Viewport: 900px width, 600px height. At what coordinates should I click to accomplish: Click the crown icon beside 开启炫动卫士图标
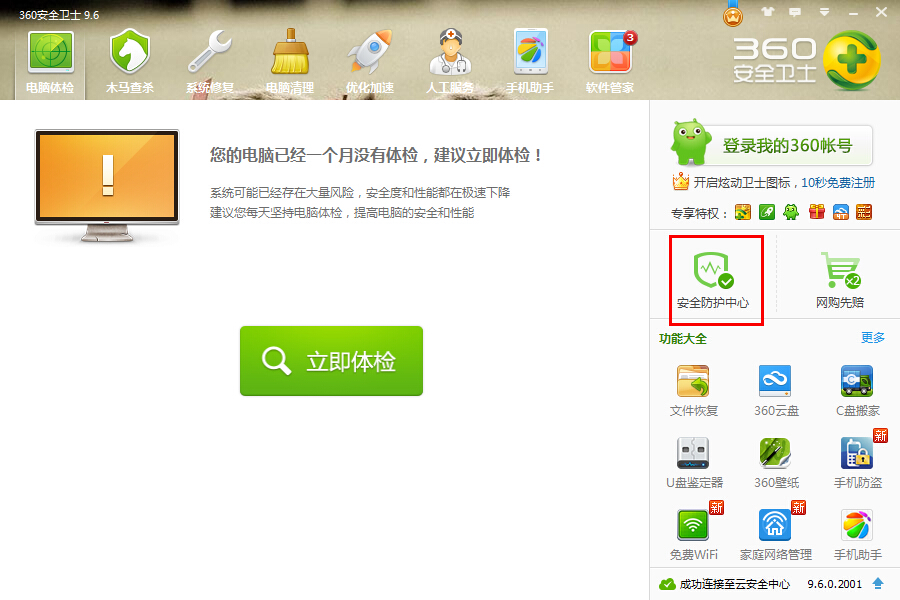pos(680,181)
